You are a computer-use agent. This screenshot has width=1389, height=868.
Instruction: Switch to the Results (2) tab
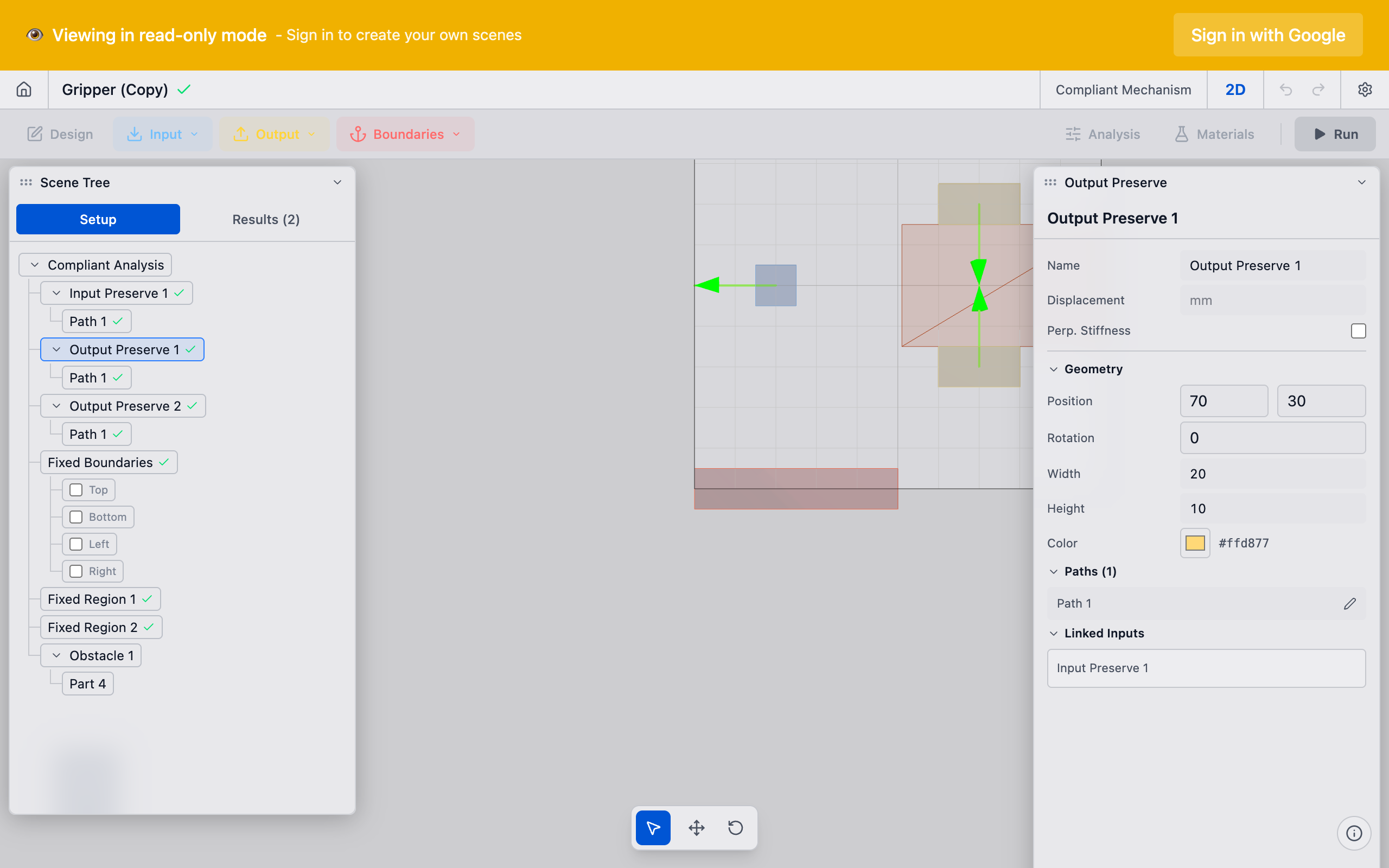click(x=266, y=219)
